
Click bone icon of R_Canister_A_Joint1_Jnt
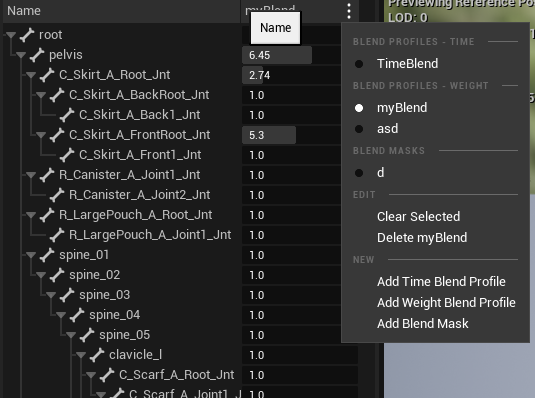[x=47, y=175]
